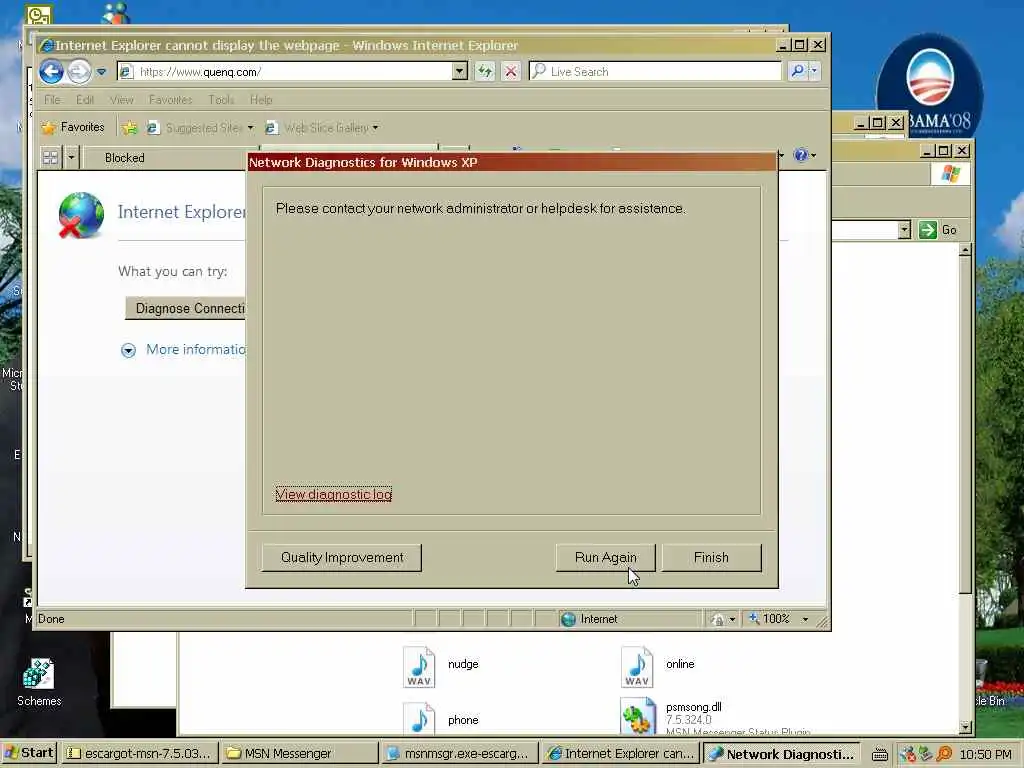
Task: Click the address bar showing quenq.com
Action: (x=285, y=72)
